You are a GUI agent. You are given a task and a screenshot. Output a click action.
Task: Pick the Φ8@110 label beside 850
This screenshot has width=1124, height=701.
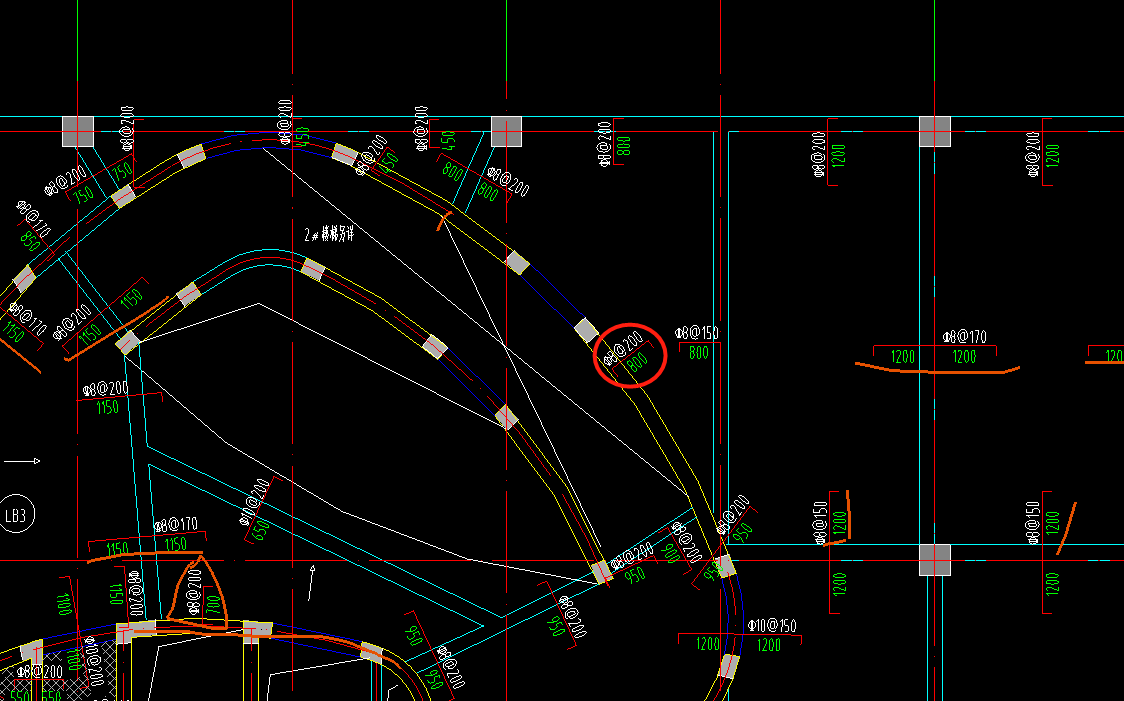[x=33, y=219]
